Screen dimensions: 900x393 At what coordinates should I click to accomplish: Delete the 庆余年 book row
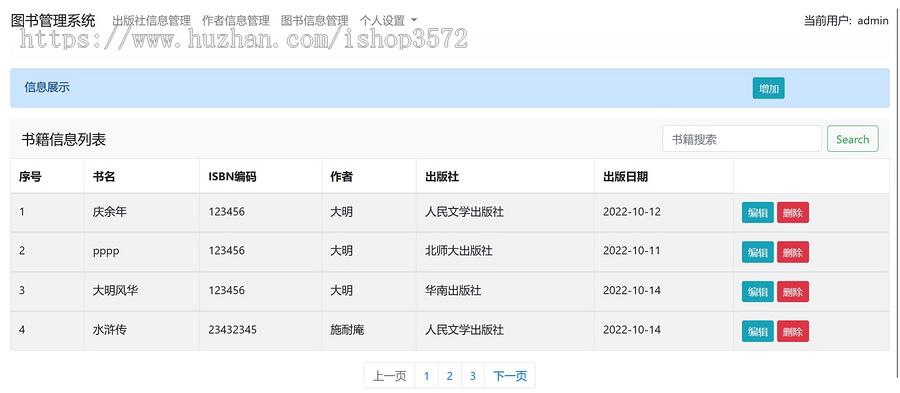(x=793, y=213)
